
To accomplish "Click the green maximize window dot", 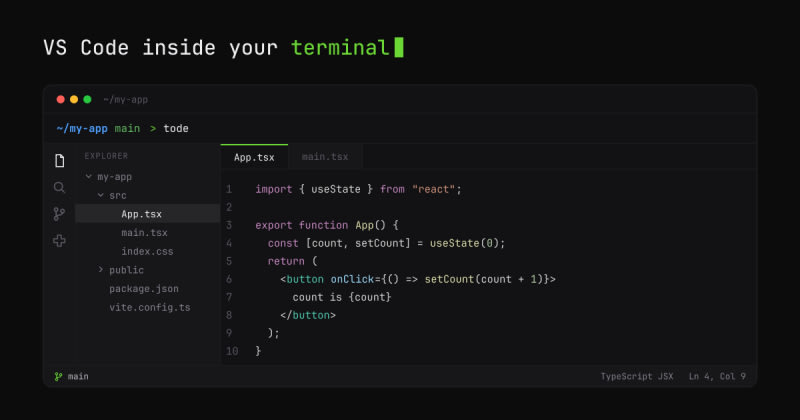I will [x=87, y=100].
